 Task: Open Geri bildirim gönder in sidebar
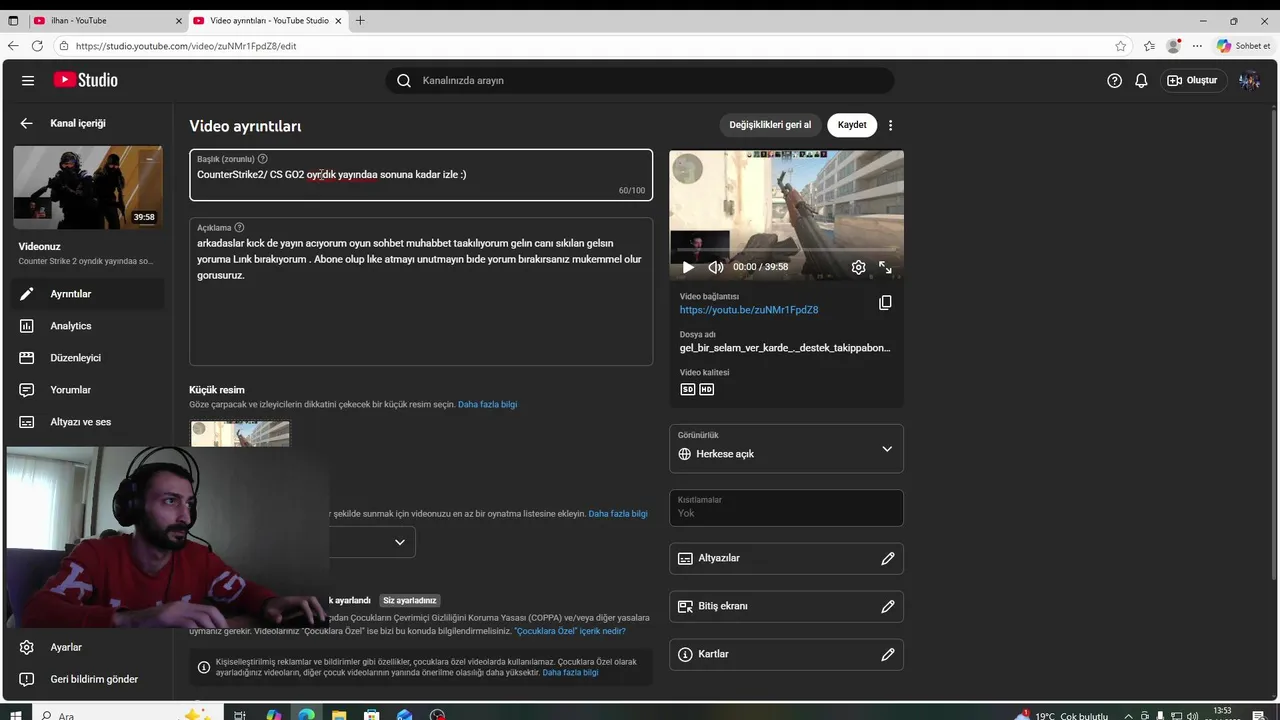[88, 679]
